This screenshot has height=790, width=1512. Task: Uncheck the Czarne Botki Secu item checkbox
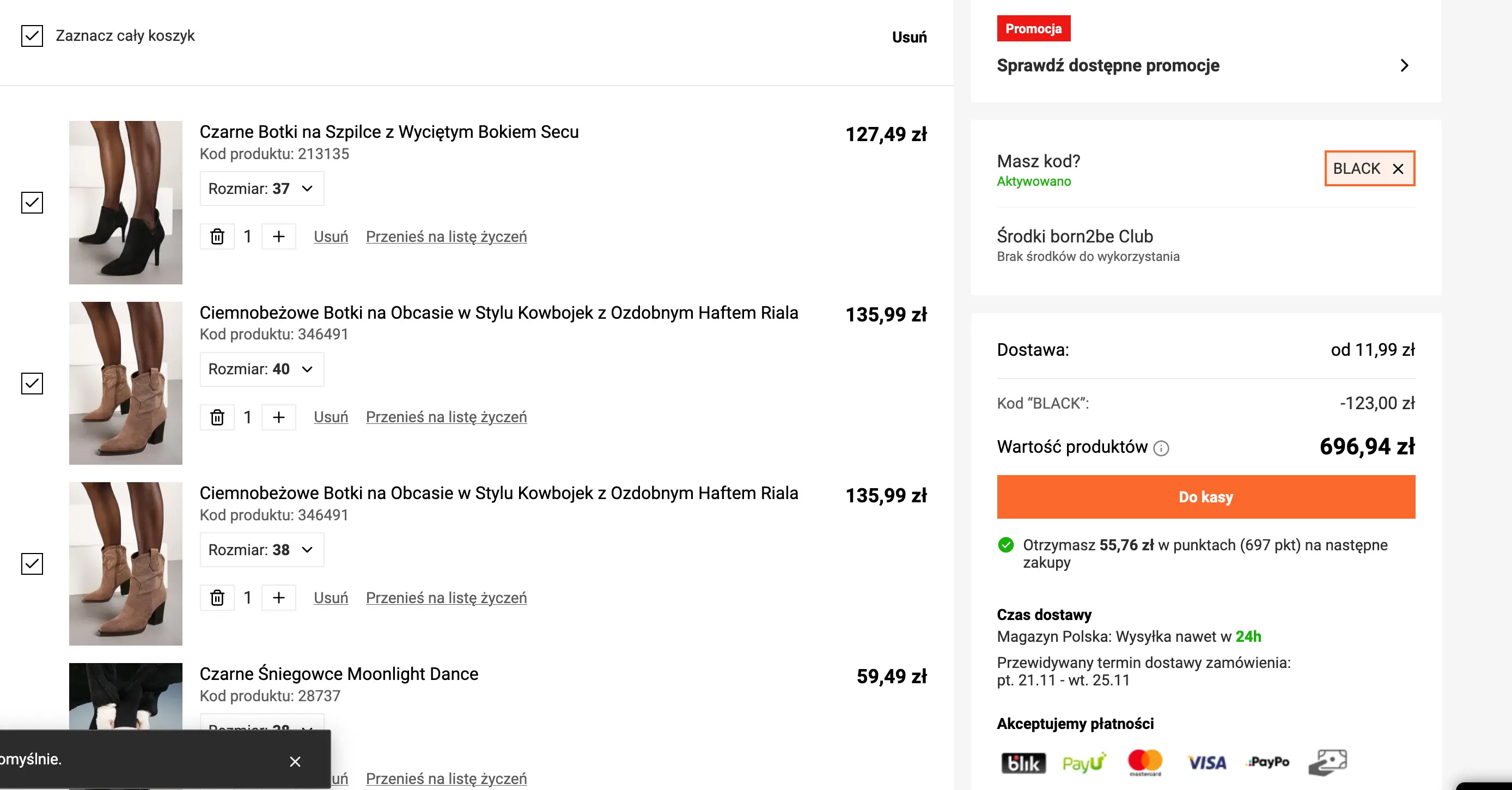pyautogui.click(x=32, y=203)
